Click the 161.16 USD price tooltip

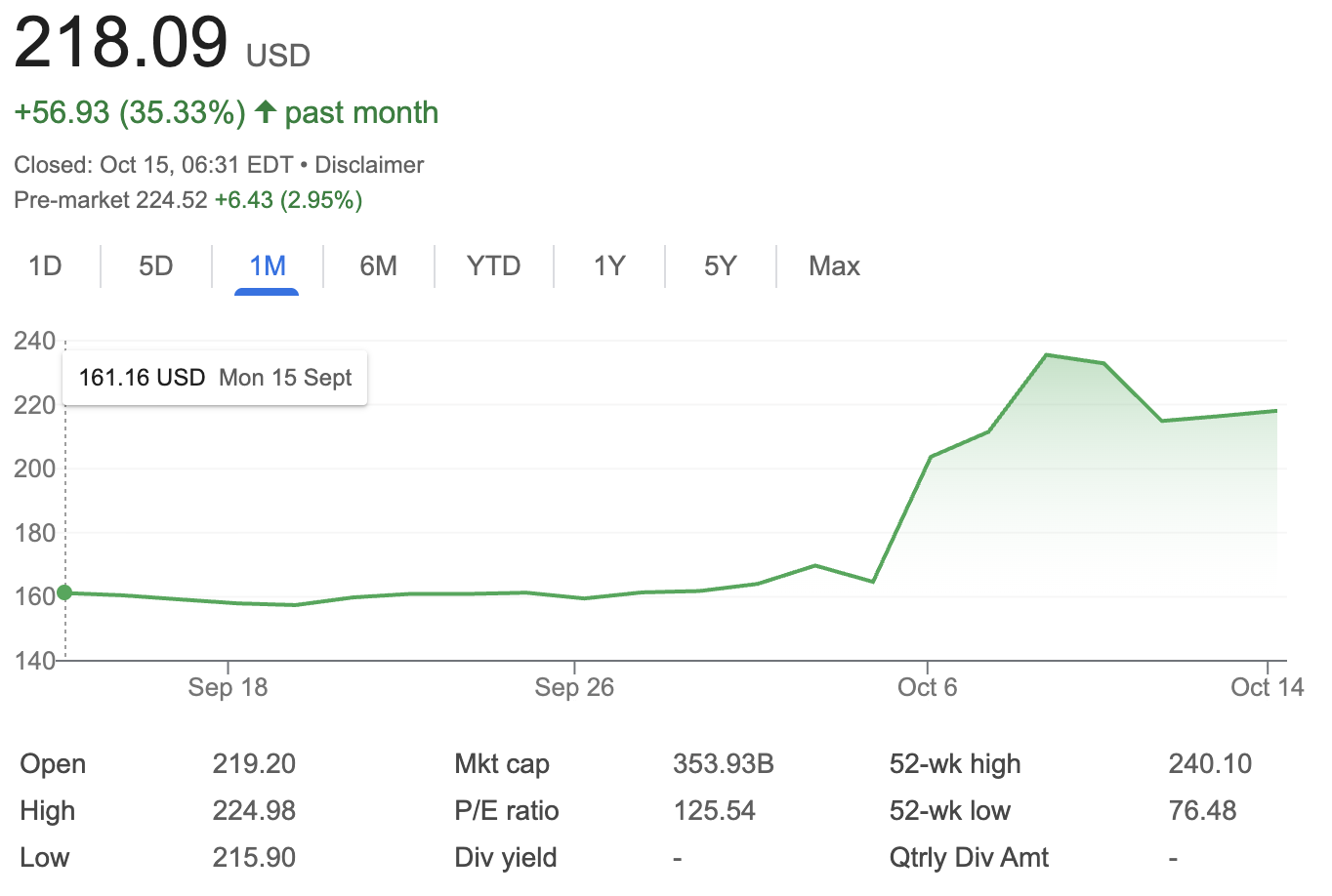click(x=215, y=378)
